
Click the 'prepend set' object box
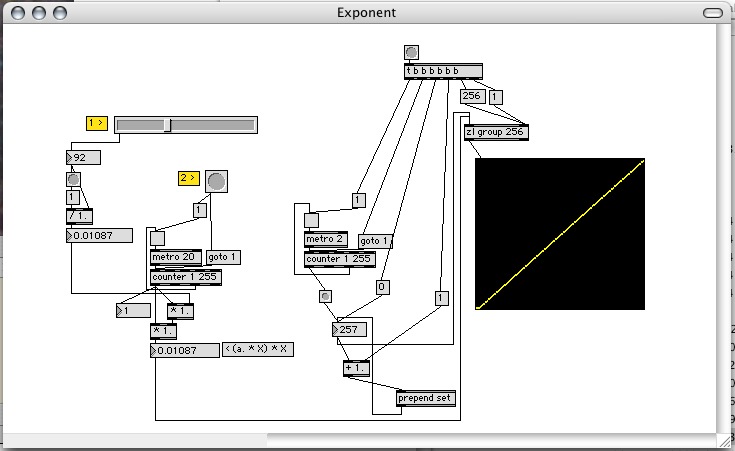(x=426, y=398)
